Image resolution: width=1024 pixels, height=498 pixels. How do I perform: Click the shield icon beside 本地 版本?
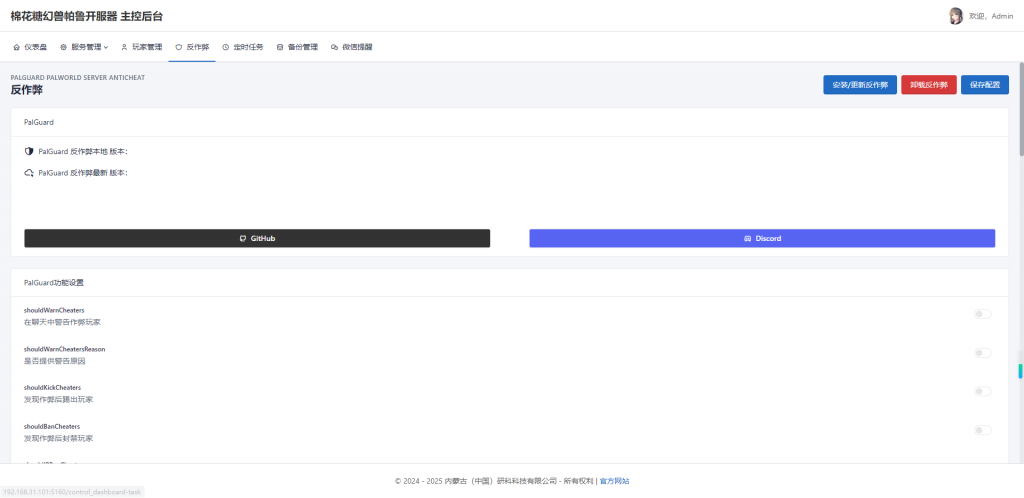29,151
